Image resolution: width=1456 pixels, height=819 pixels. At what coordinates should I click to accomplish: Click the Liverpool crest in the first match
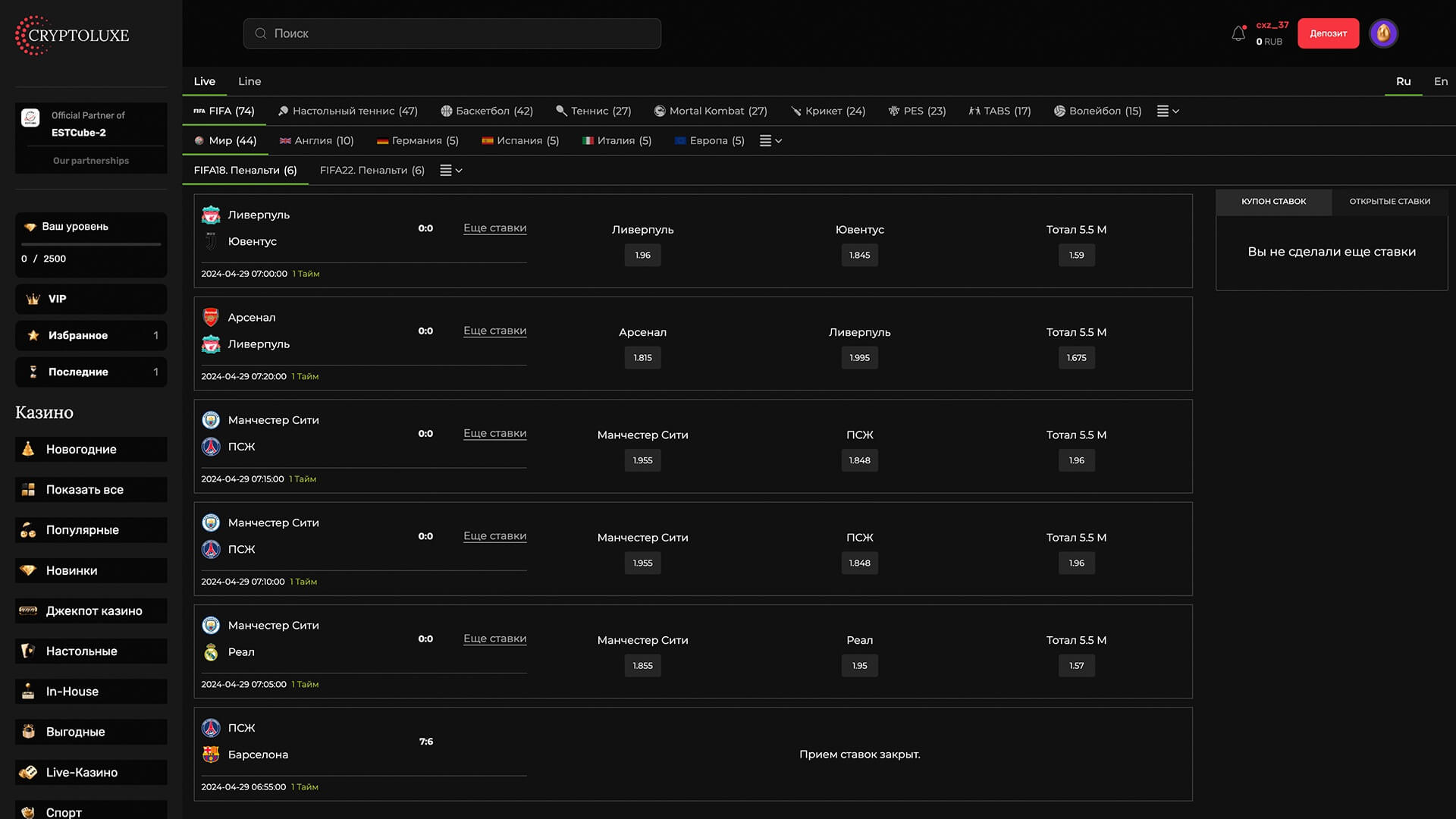pyautogui.click(x=211, y=215)
